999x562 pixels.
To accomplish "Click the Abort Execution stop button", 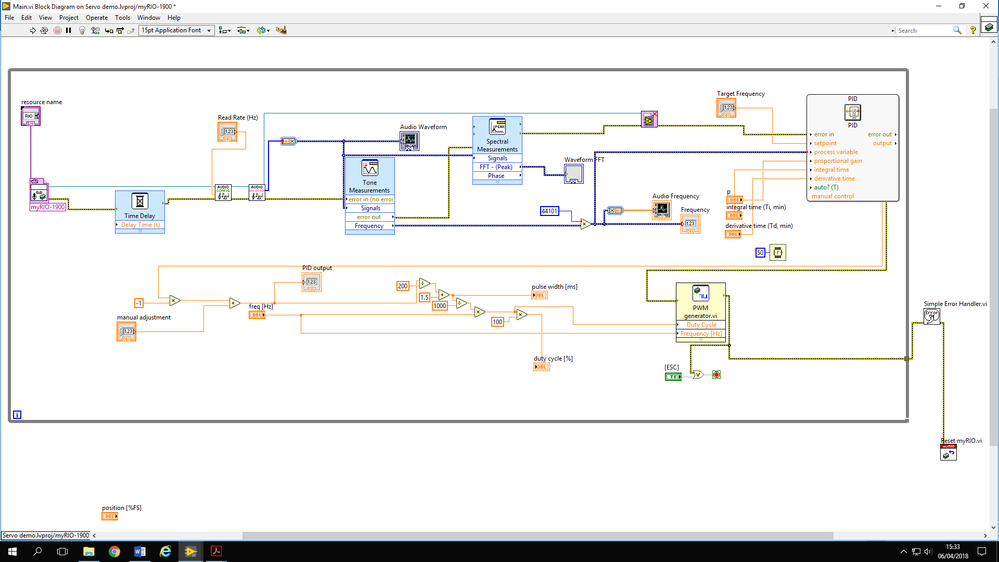I will click(57, 31).
